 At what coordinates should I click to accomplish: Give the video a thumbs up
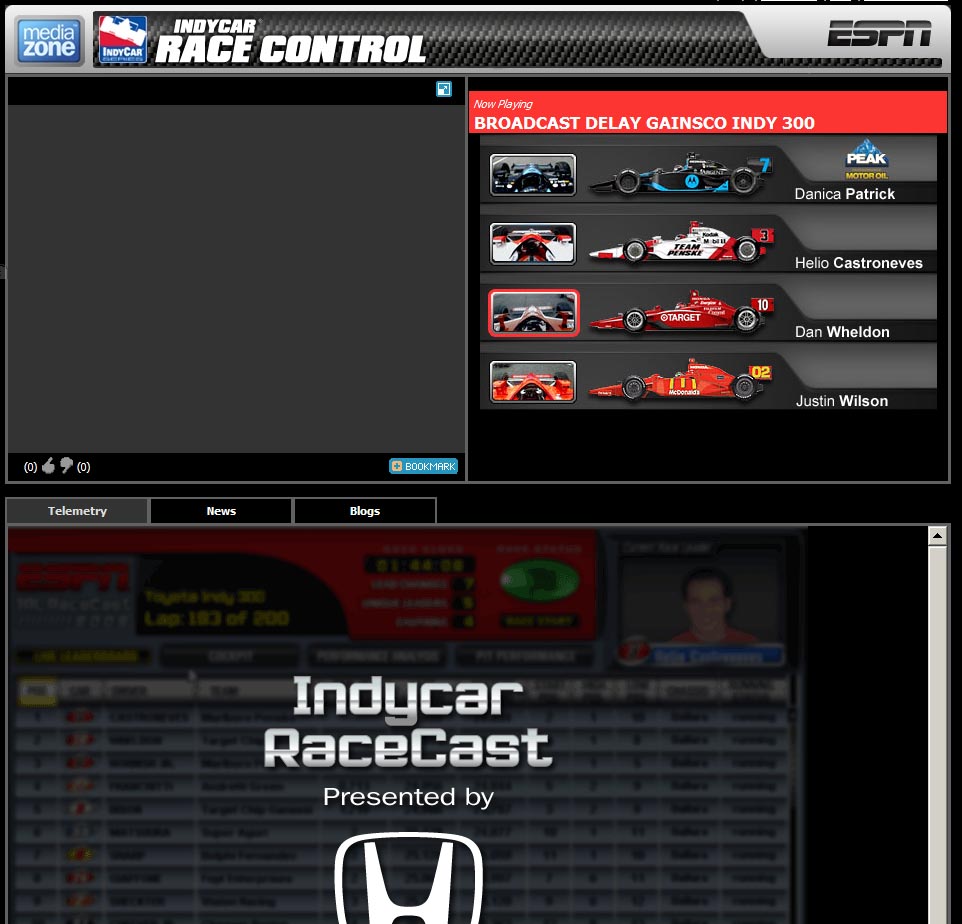coord(48,466)
